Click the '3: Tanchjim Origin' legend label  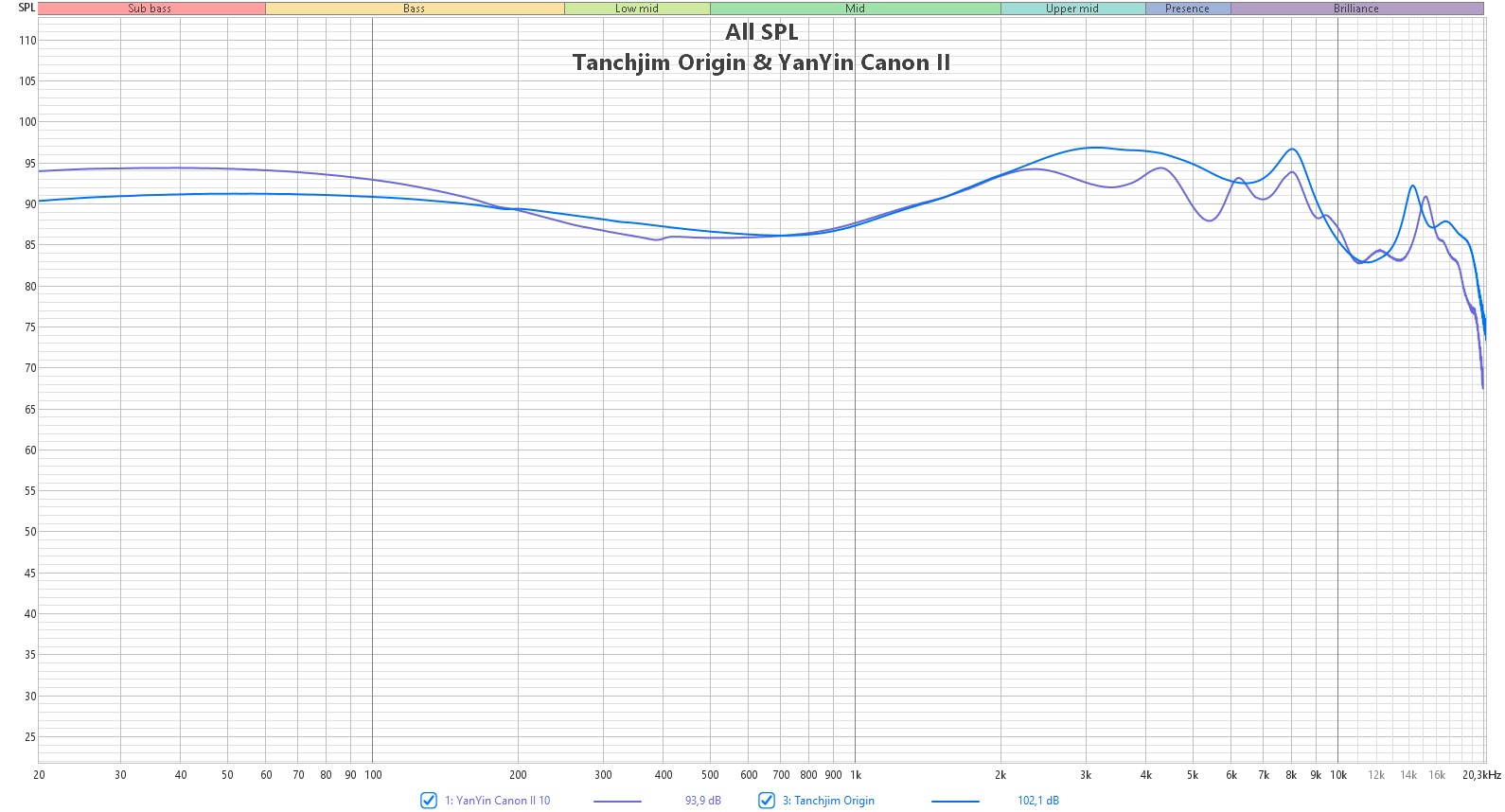click(x=828, y=801)
